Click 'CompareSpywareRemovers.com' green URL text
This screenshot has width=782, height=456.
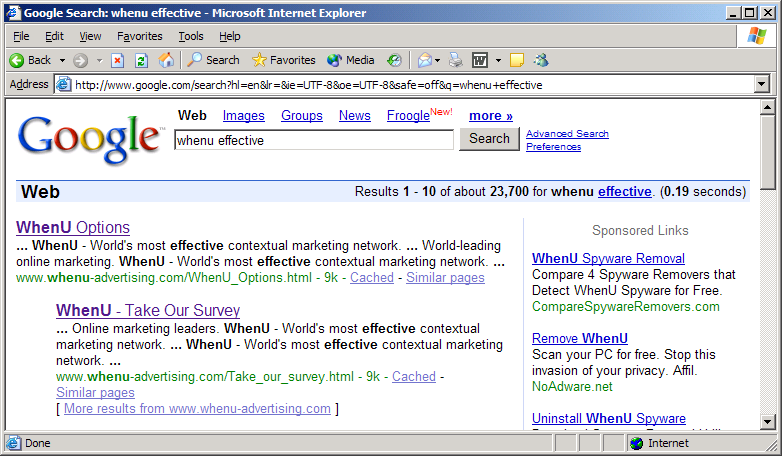[x=625, y=306]
